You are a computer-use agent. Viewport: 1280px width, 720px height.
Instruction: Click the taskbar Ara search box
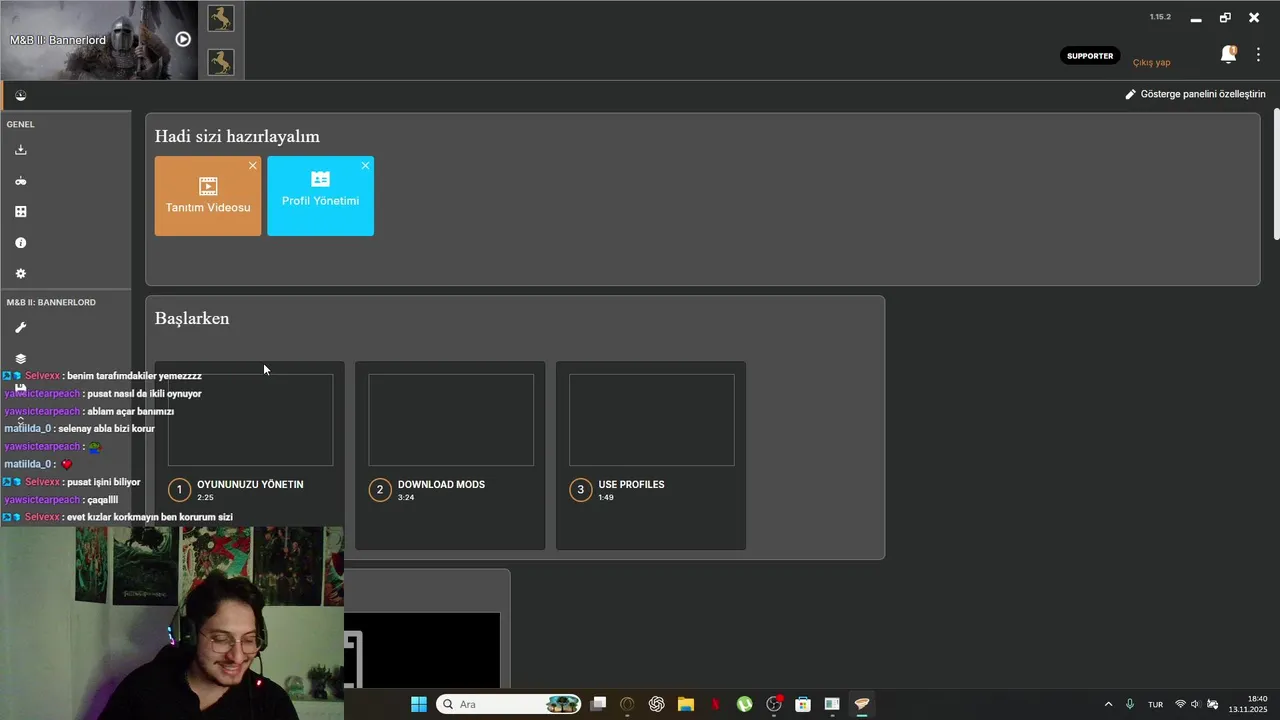tap(509, 704)
